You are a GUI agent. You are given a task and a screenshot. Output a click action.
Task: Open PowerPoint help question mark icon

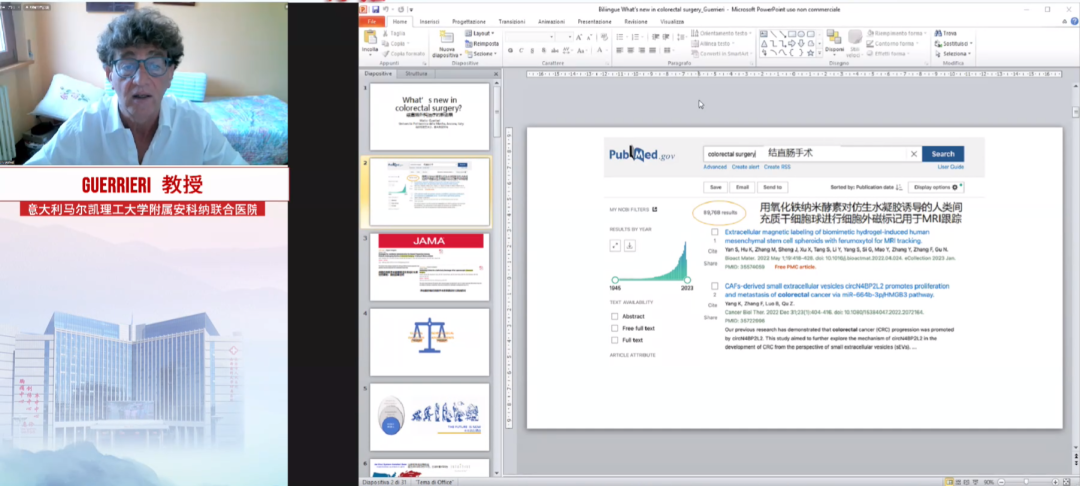click(1074, 21)
